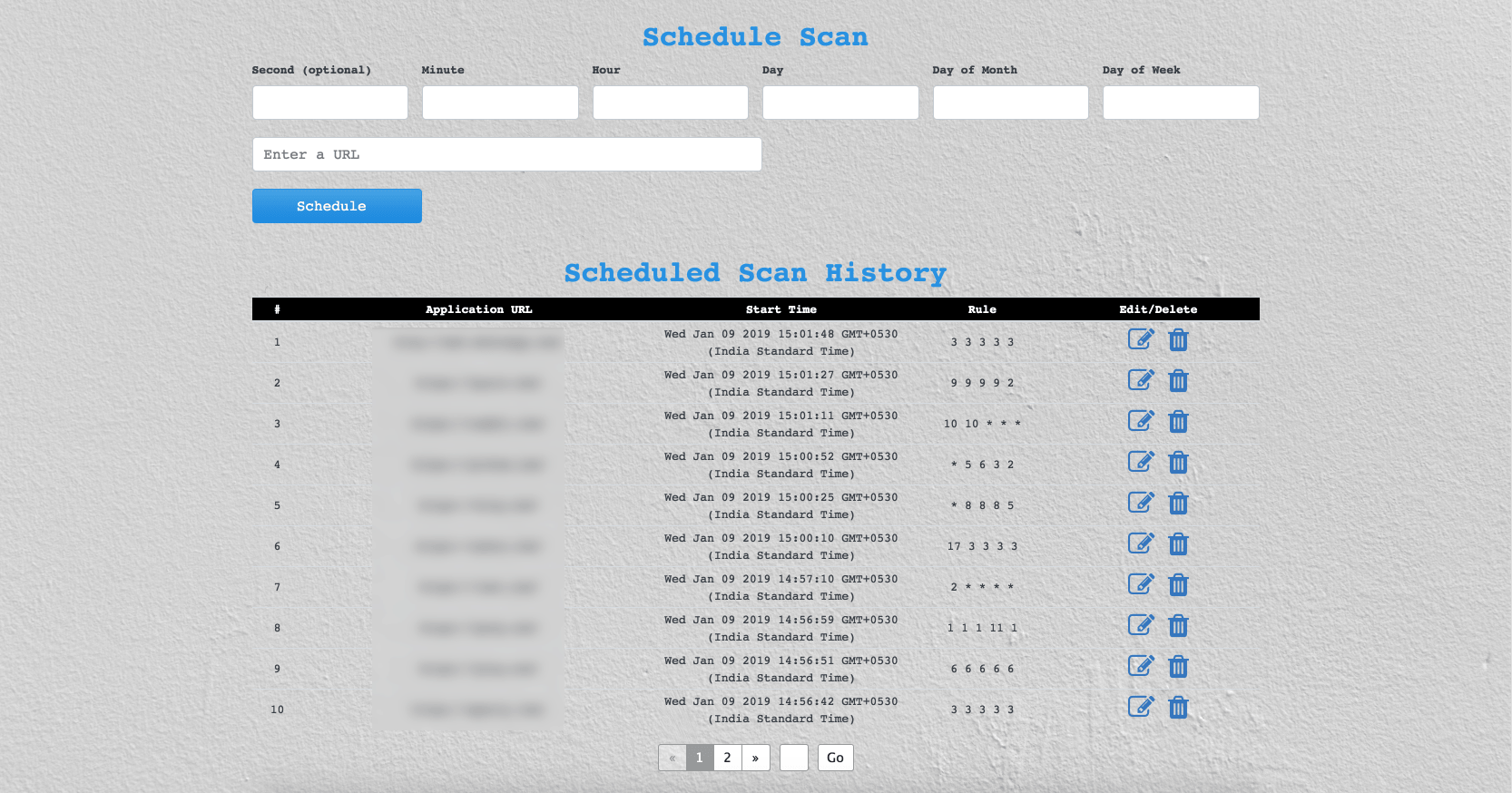The width and height of the screenshot is (1512, 793).
Task: Focus the Minute input field
Action: pos(500,103)
